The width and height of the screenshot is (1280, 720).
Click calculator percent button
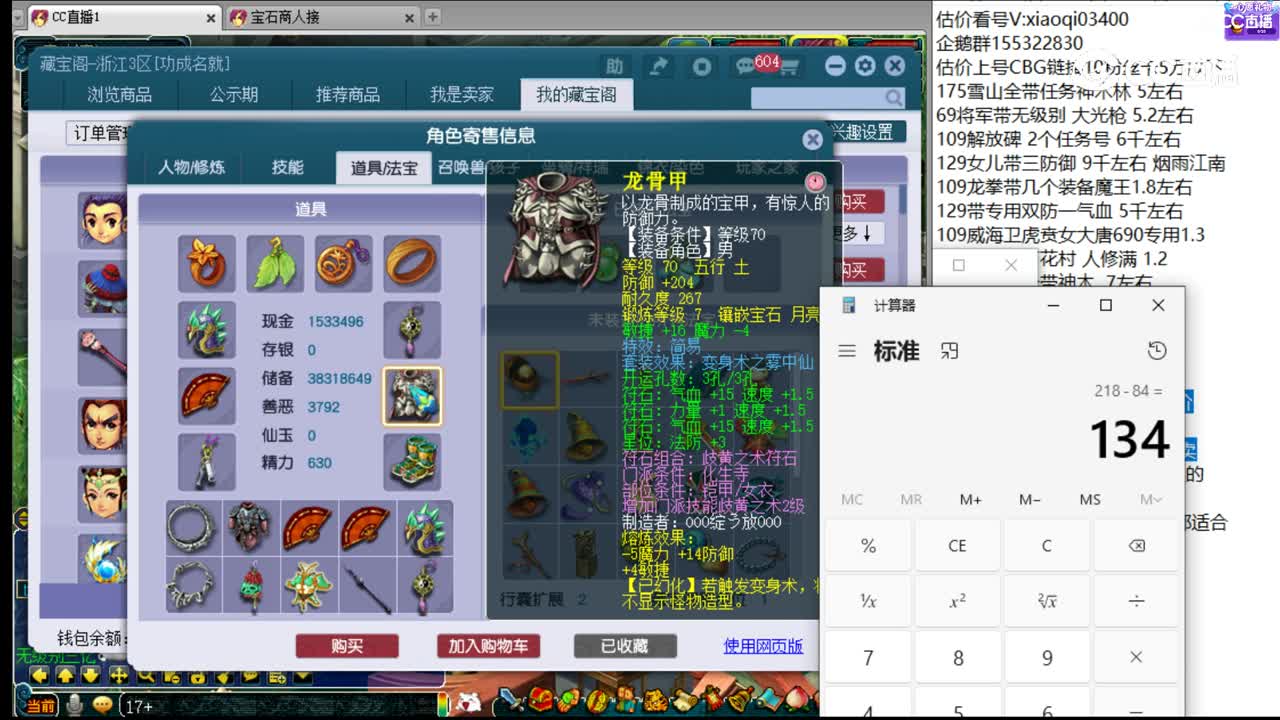868,546
